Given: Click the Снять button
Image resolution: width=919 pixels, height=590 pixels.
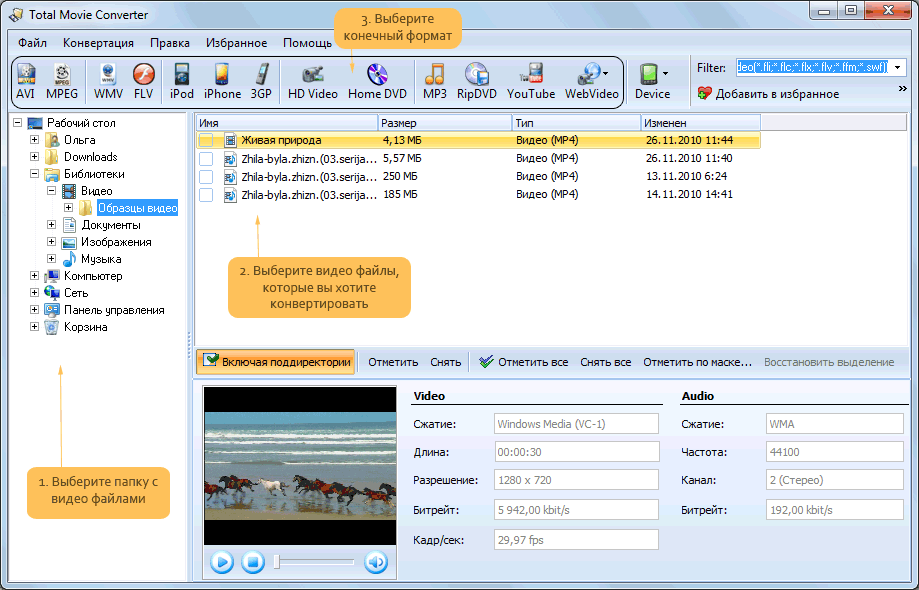Looking at the screenshot, I should point(445,362).
